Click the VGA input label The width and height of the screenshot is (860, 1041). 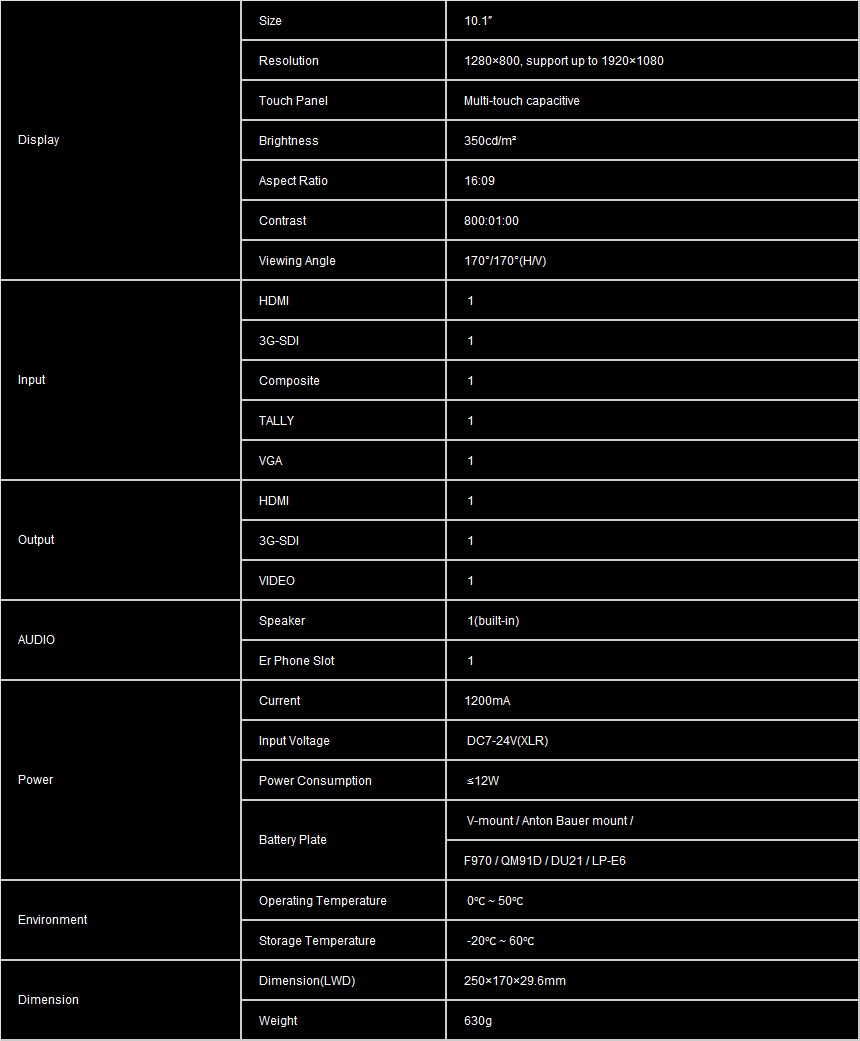click(270, 461)
